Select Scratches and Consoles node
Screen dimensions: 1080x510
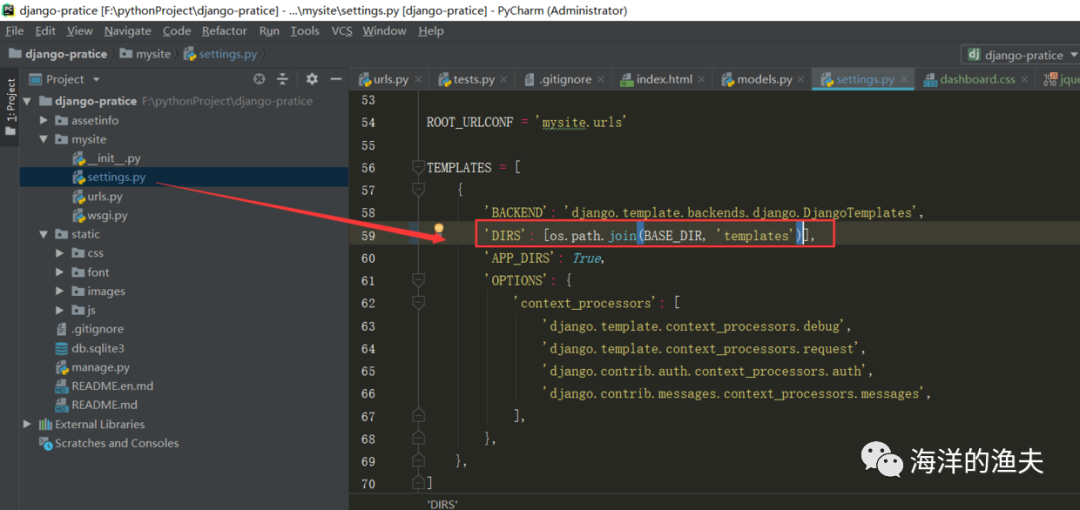[x=109, y=443]
